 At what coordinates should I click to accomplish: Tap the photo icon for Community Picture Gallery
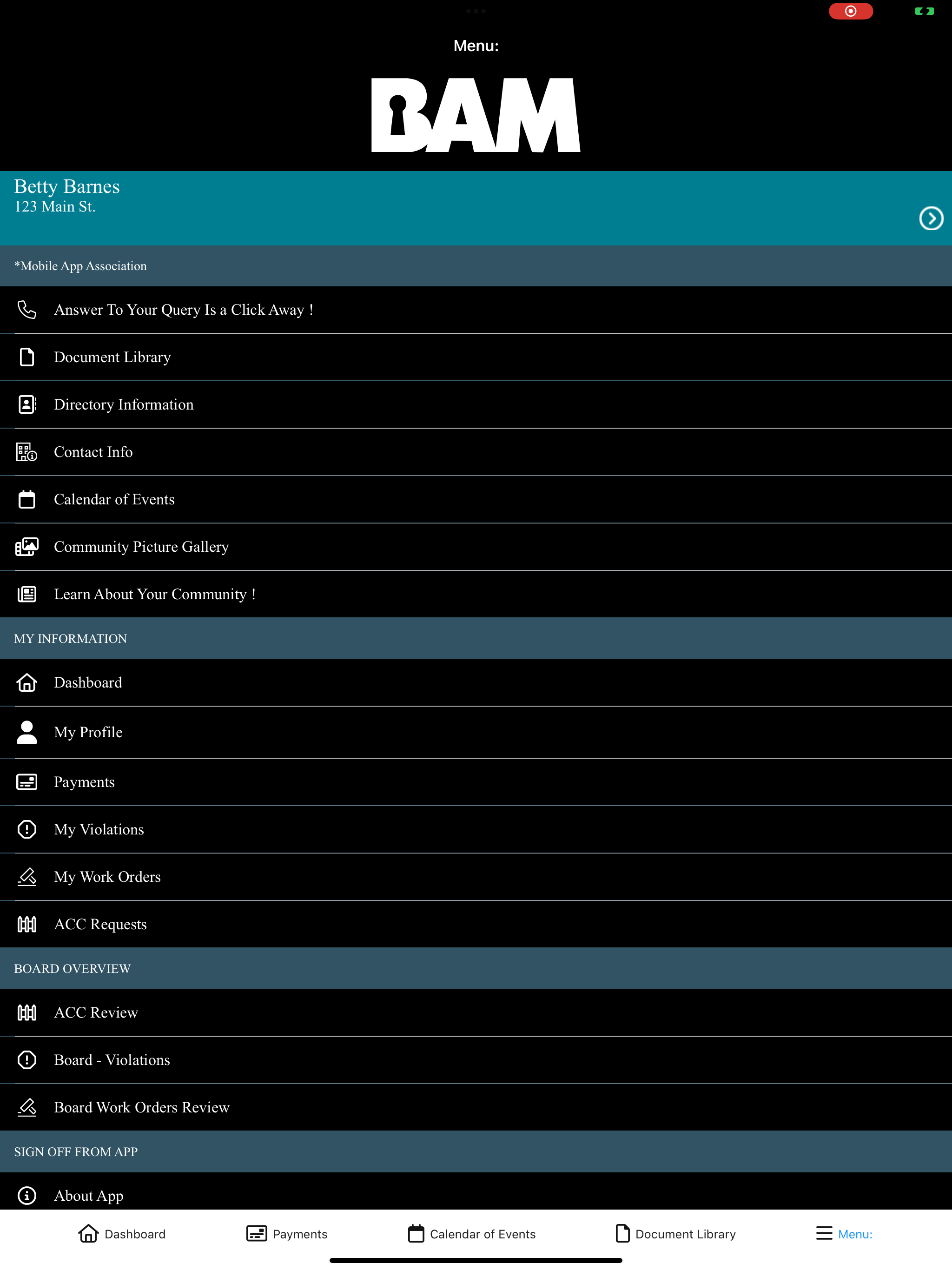[x=27, y=547]
